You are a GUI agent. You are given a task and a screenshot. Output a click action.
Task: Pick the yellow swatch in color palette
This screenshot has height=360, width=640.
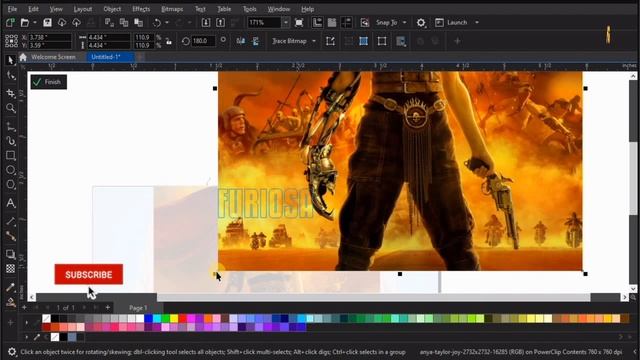click(174, 318)
